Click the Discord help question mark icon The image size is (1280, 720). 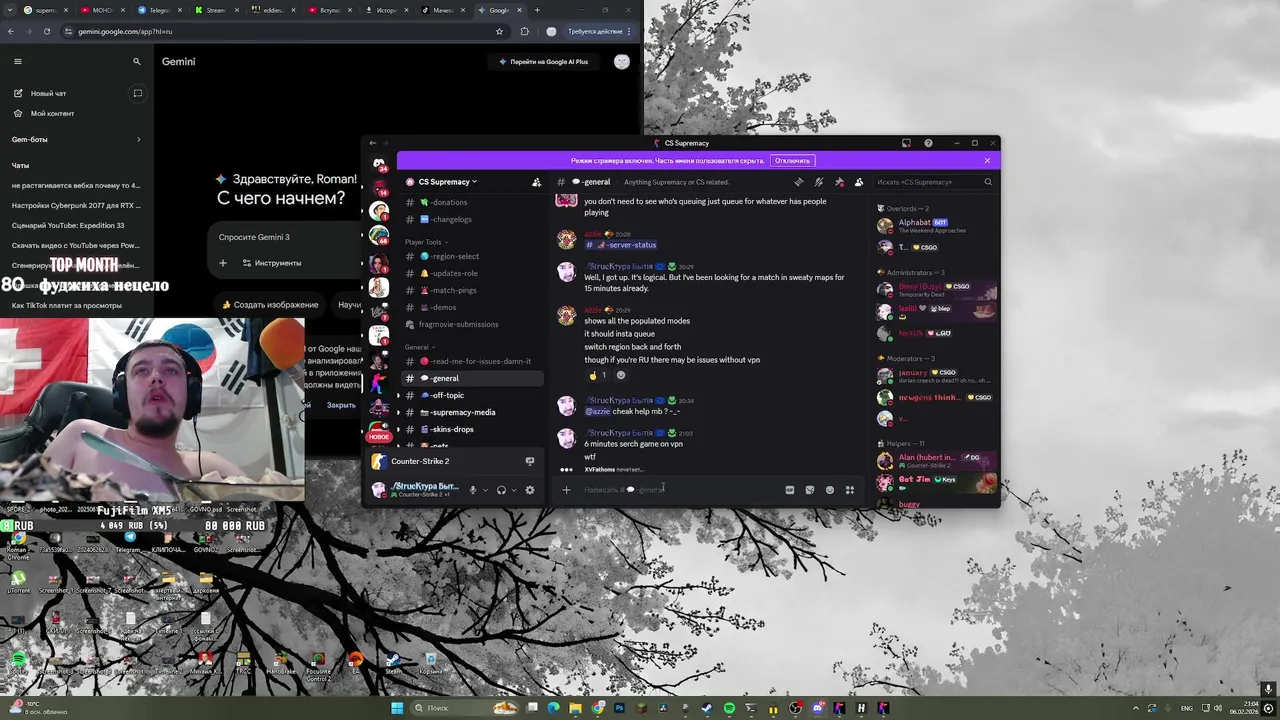pos(928,143)
